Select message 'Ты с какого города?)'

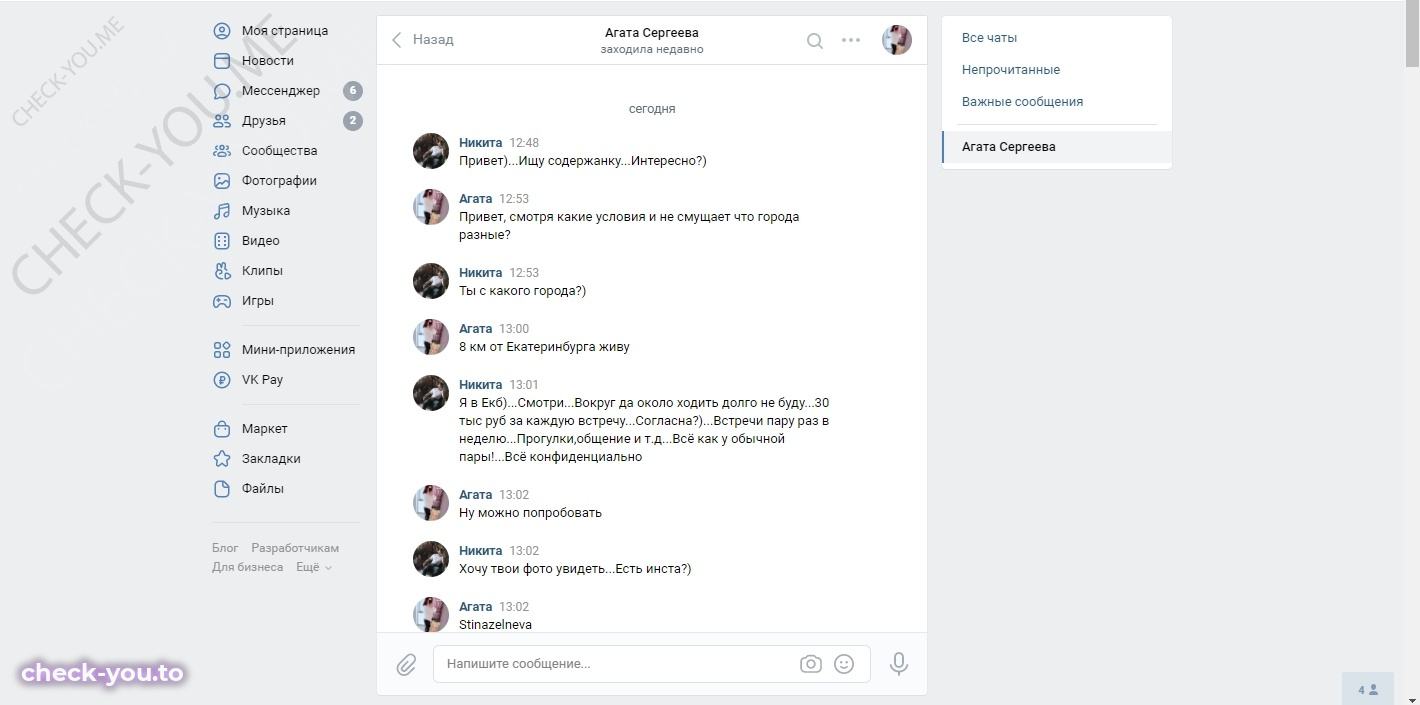tap(522, 291)
